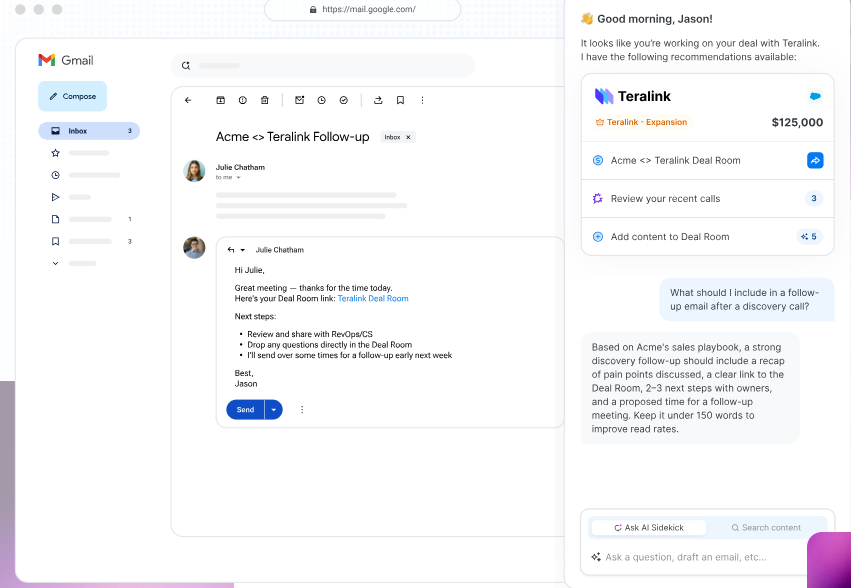The height and width of the screenshot is (588, 851).
Task: Open Acme <> Teralink Deal Room row
Action: (707, 161)
